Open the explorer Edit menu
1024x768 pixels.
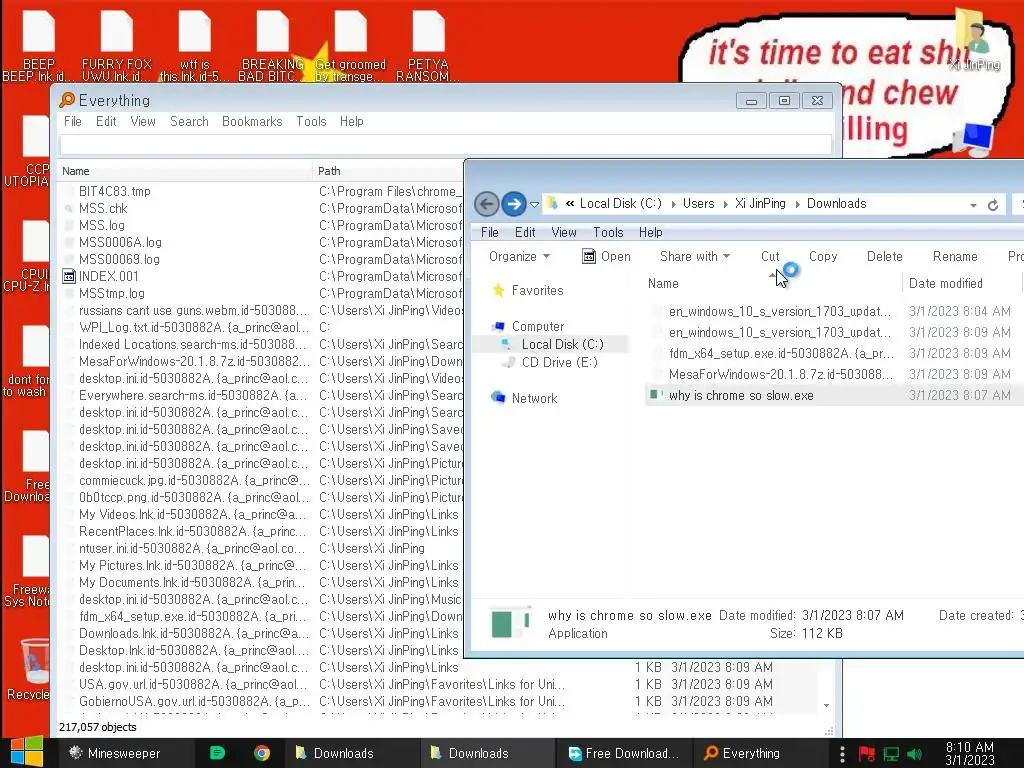pyautogui.click(x=524, y=232)
